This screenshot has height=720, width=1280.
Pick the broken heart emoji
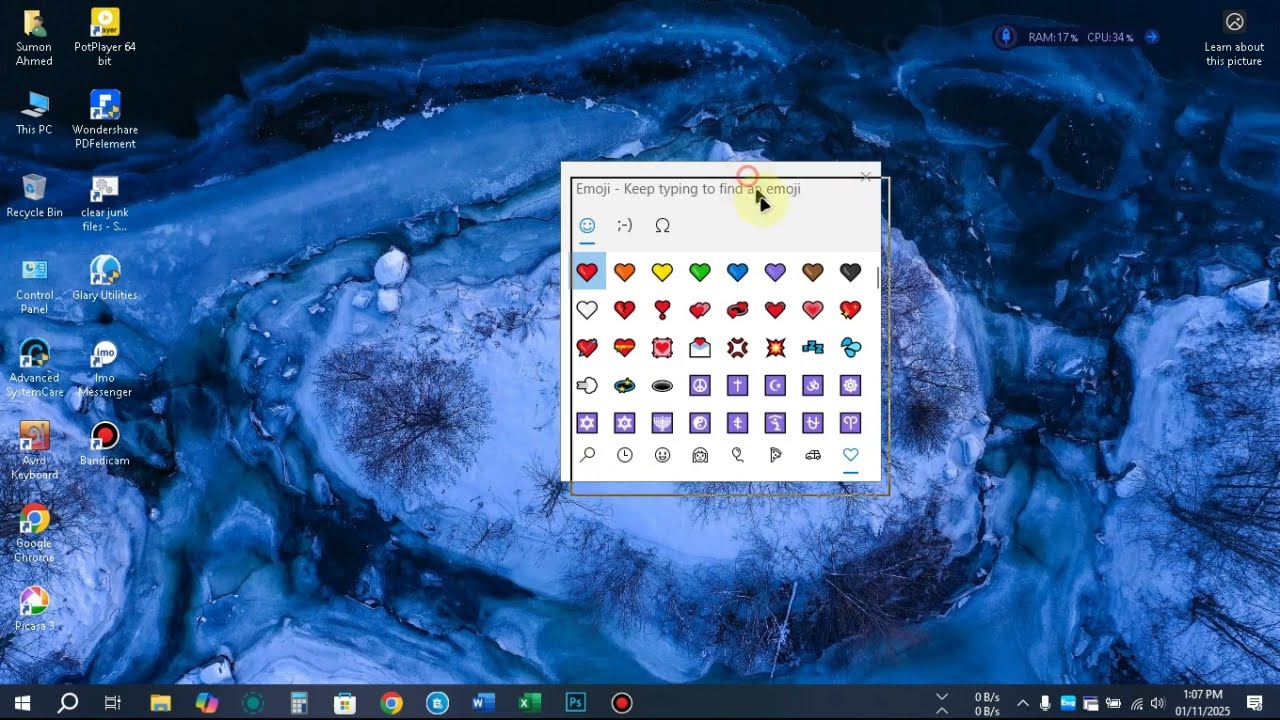tap(625, 310)
